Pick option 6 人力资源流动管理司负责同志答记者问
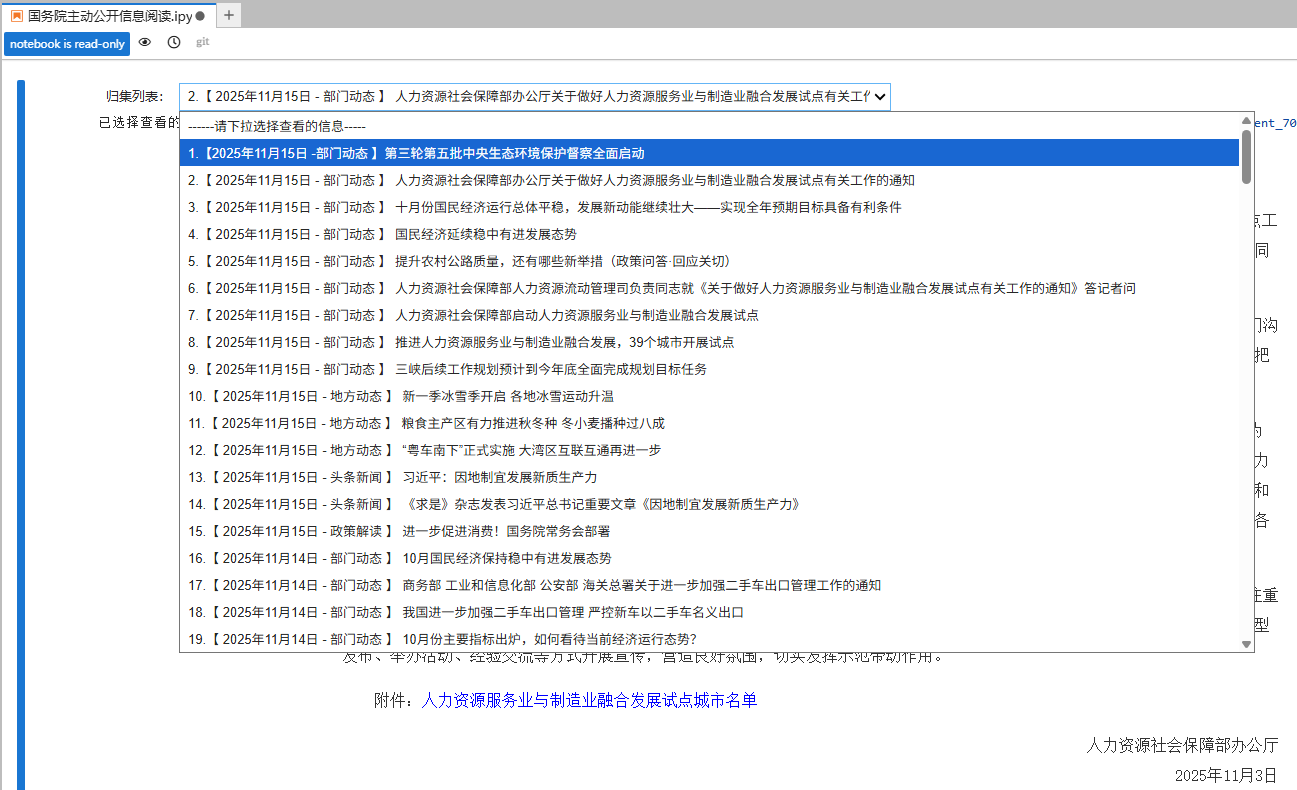Viewport: 1297px width, 790px height. (x=709, y=288)
